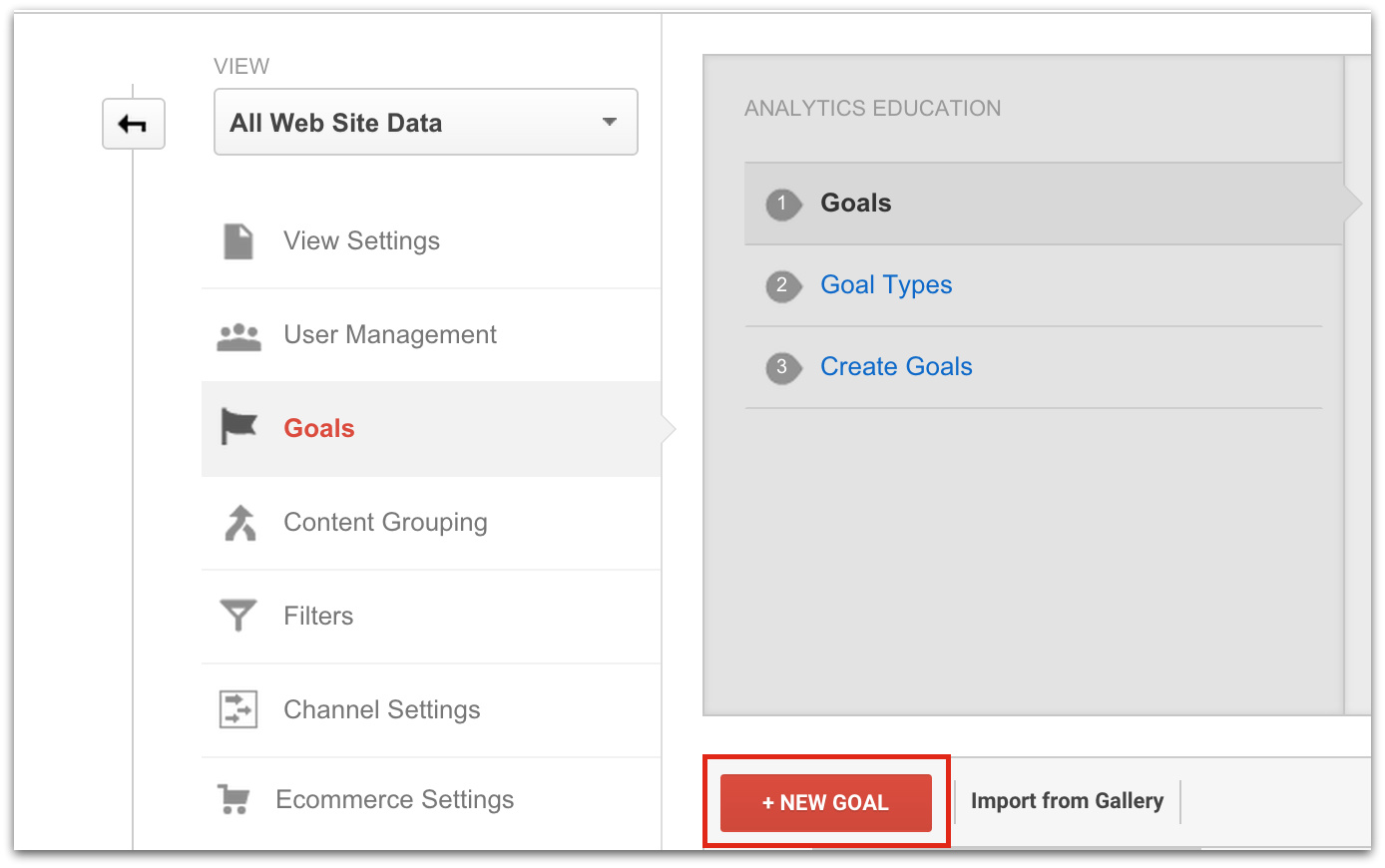Open Content Grouping settings
The width and height of the screenshot is (1385, 868).
point(385,523)
